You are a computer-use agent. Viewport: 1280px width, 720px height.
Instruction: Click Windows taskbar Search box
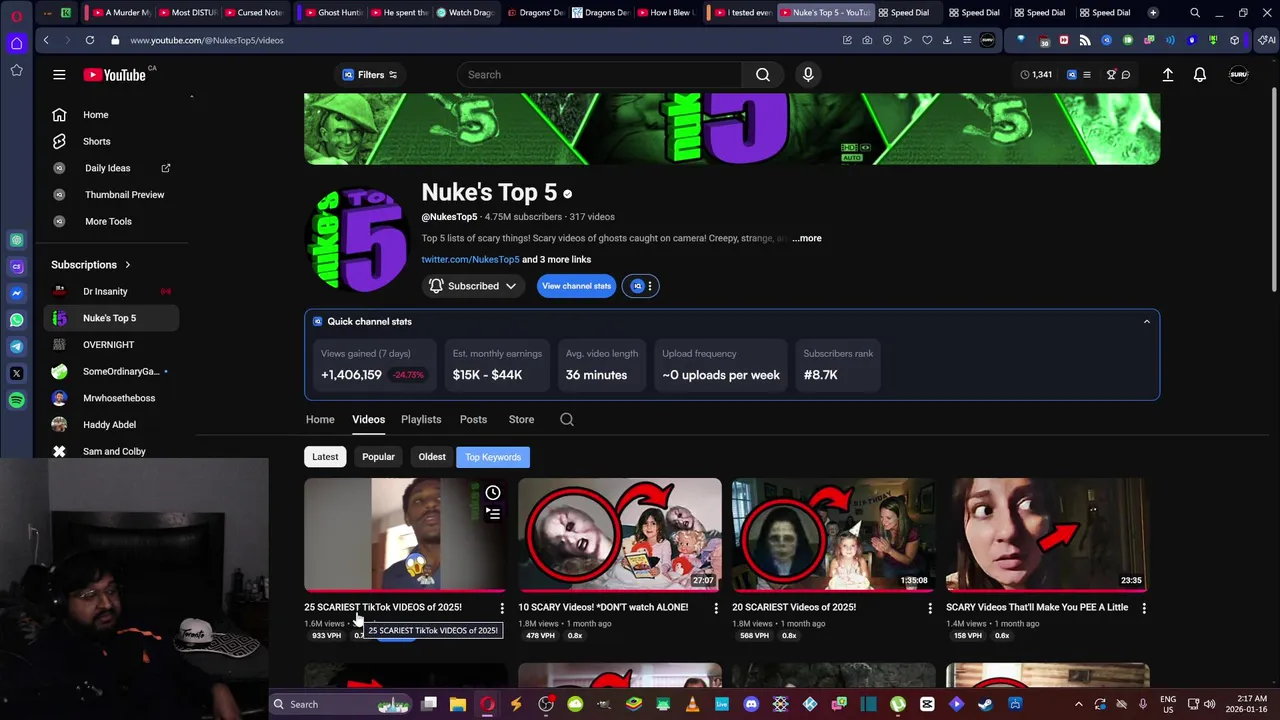[340, 704]
